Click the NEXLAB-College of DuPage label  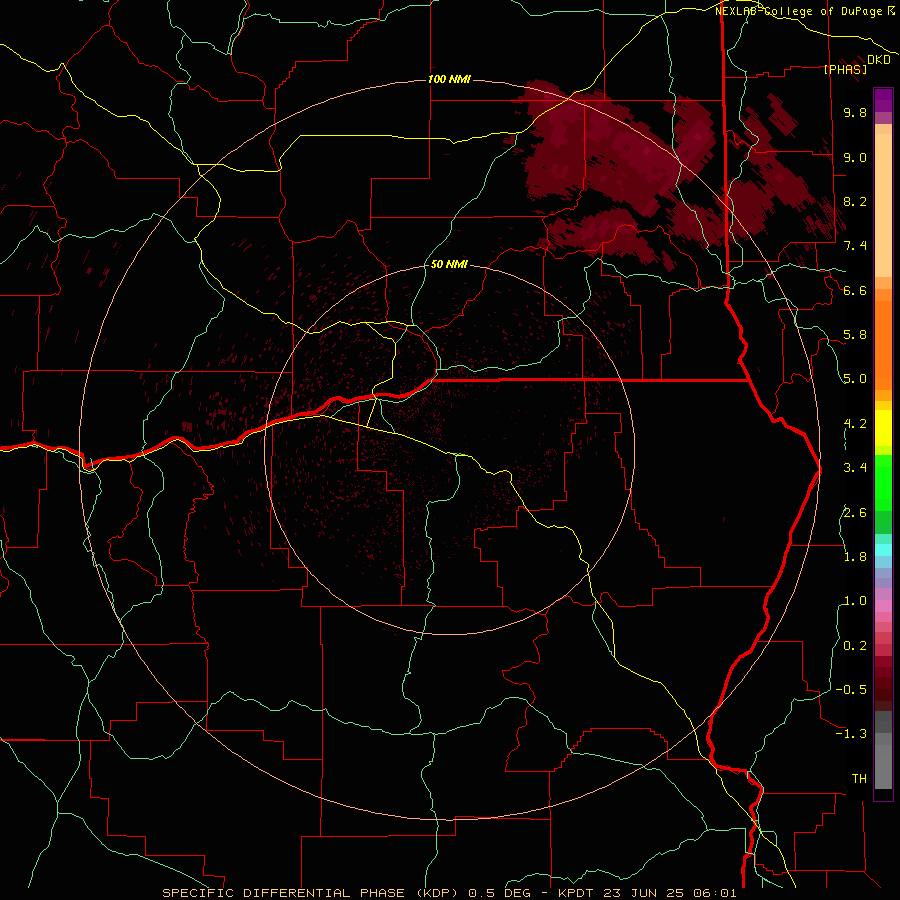(x=800, y=11)
